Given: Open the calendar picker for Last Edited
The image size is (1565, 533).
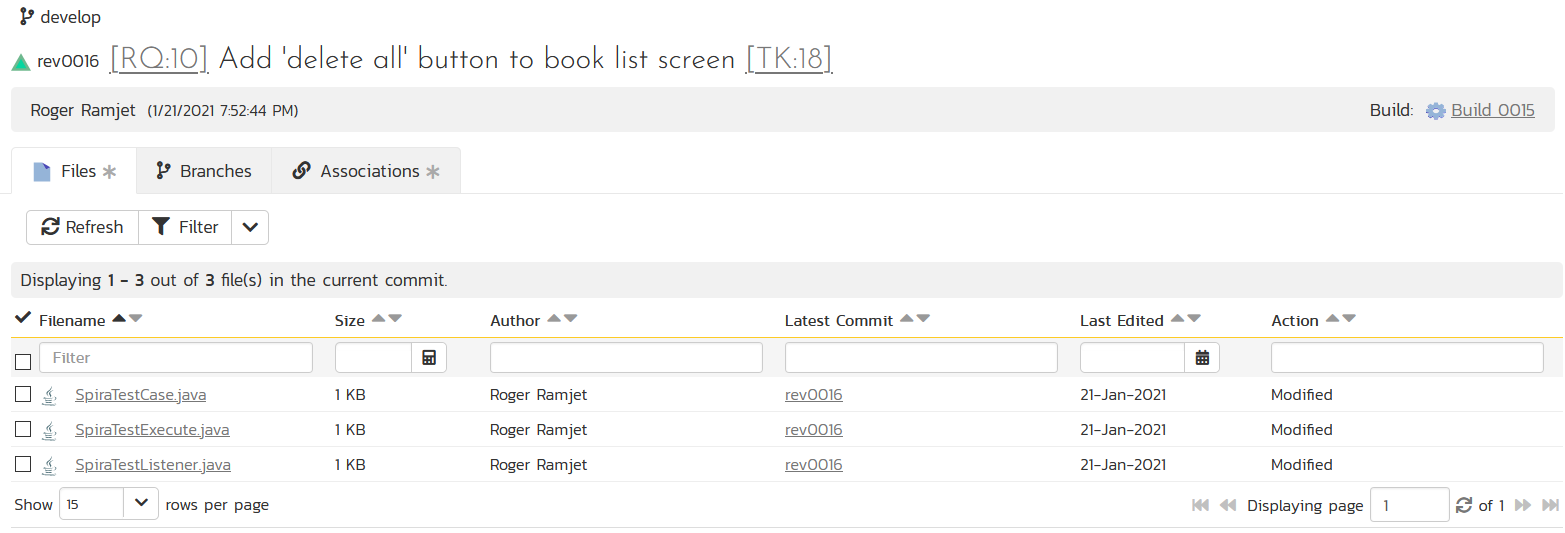Looking at the screenshot, I should (x=1202, y=358).
